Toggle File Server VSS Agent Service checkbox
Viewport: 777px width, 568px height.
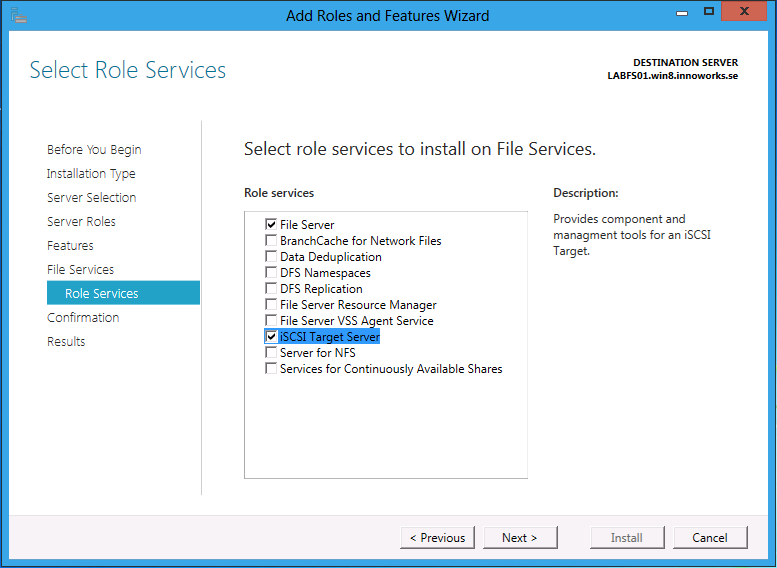[271, 320]
